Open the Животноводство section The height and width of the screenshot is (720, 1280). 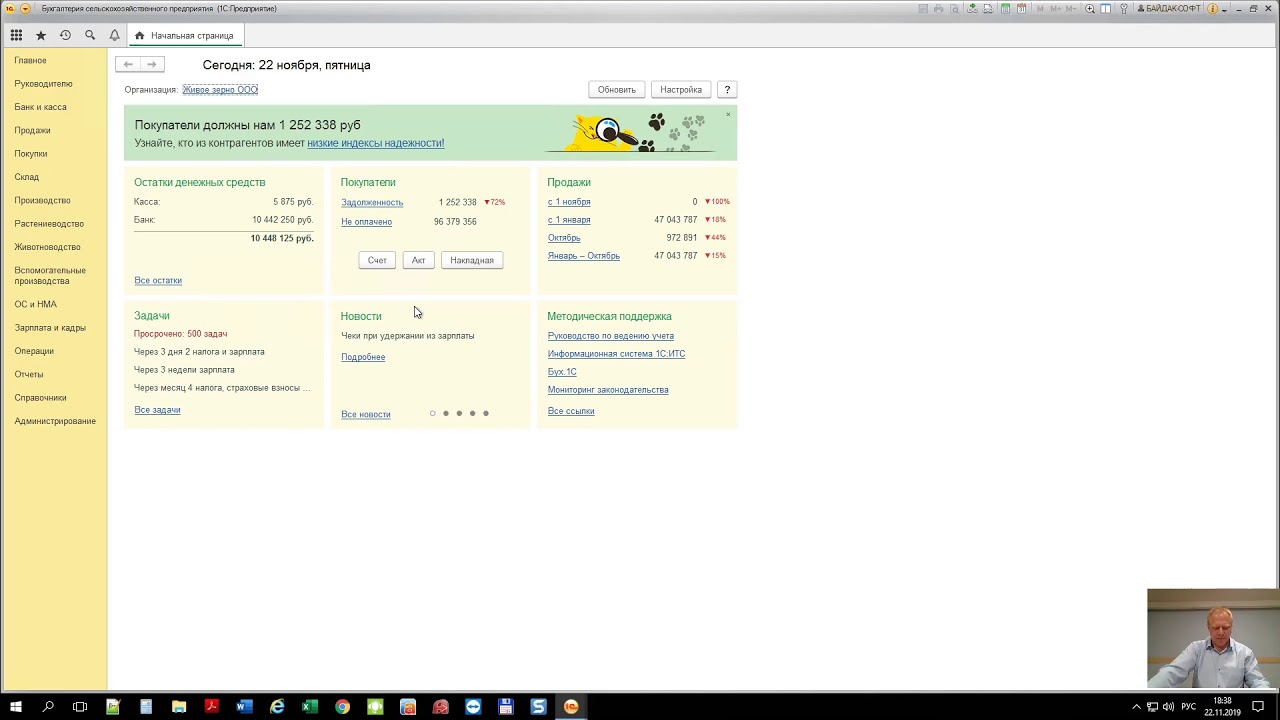[x=47, y=247]
